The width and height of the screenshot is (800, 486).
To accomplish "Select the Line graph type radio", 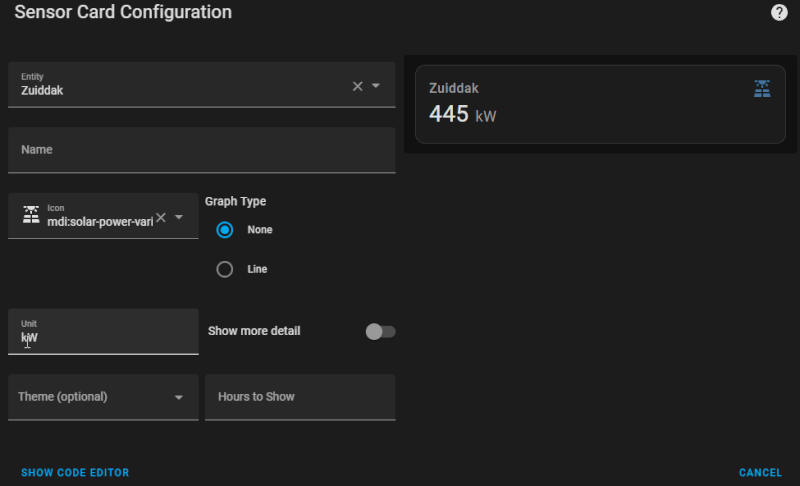I will 225,269.
